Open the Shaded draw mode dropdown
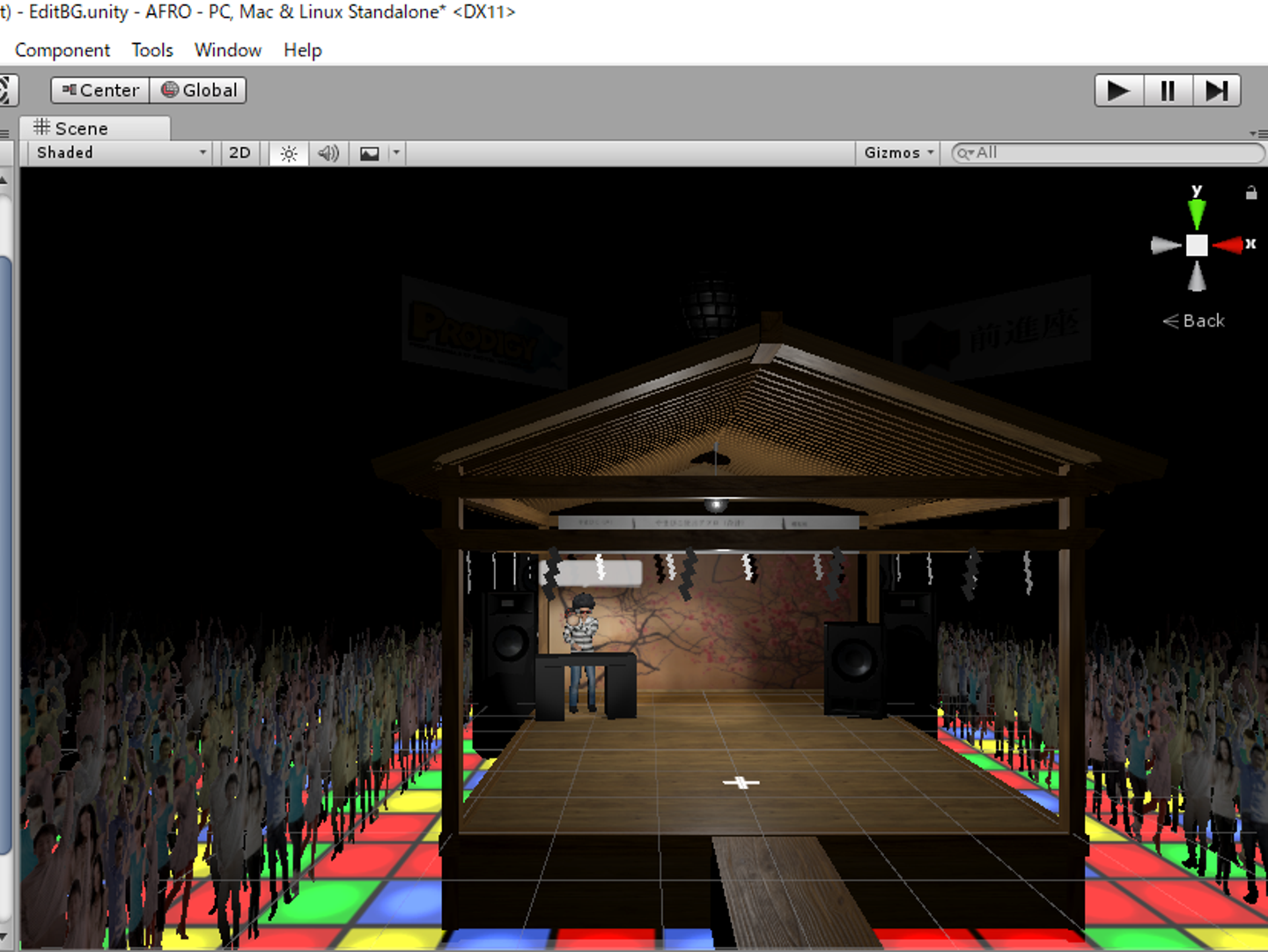The image size is (1268, 952). click(121, 153)
